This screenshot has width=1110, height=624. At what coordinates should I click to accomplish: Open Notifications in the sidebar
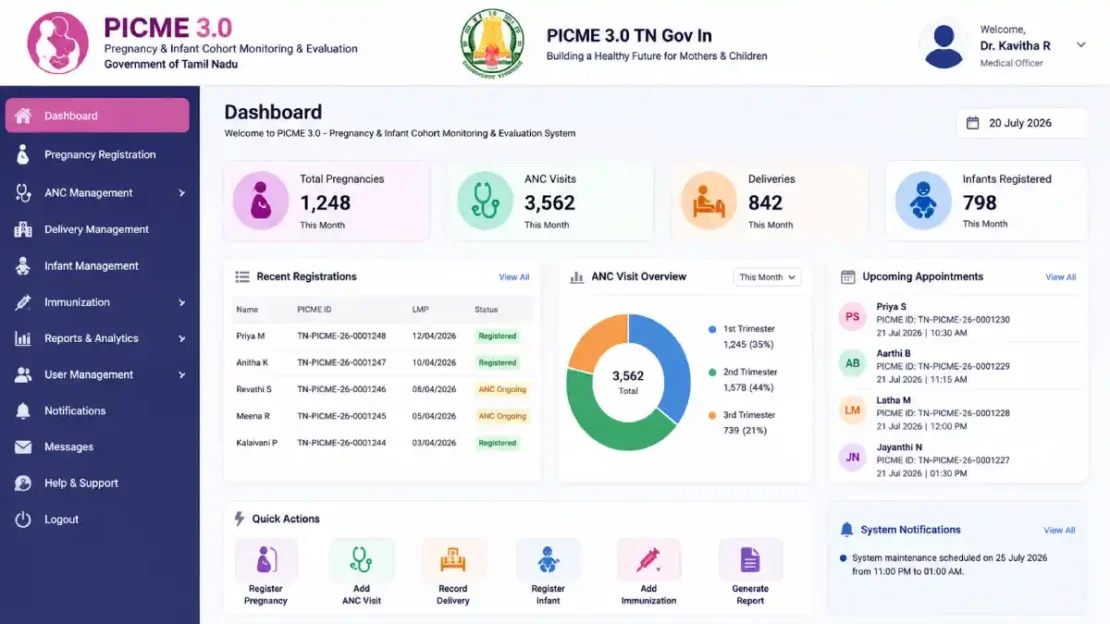pyautogui.click(x=75, y=411)
